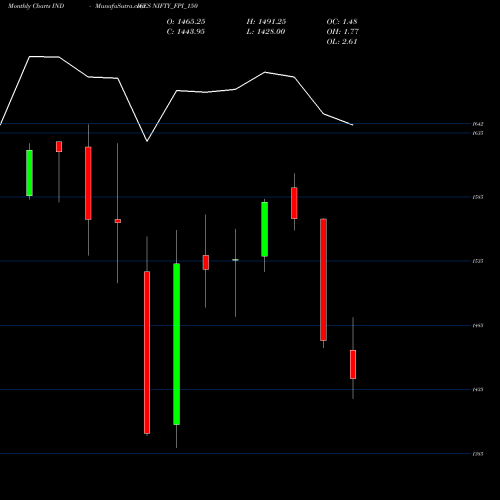Screen dimensions: 500x500
Task: Click the 'OL: 2.61' reading
Action: pos(342,42)
